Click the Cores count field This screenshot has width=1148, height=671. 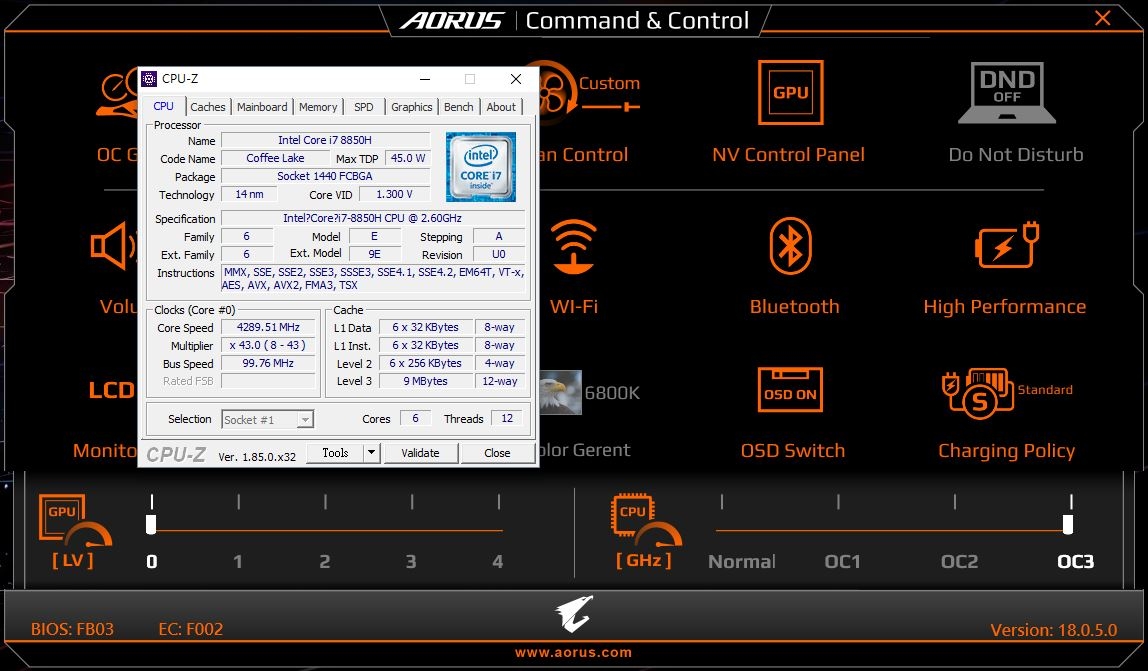coord(415,418)
